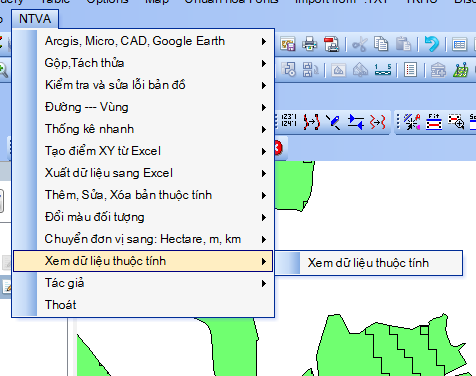Click the Fit toolbar icon
The height and width of the screenshot is (376, 476).
click(434, 121)
